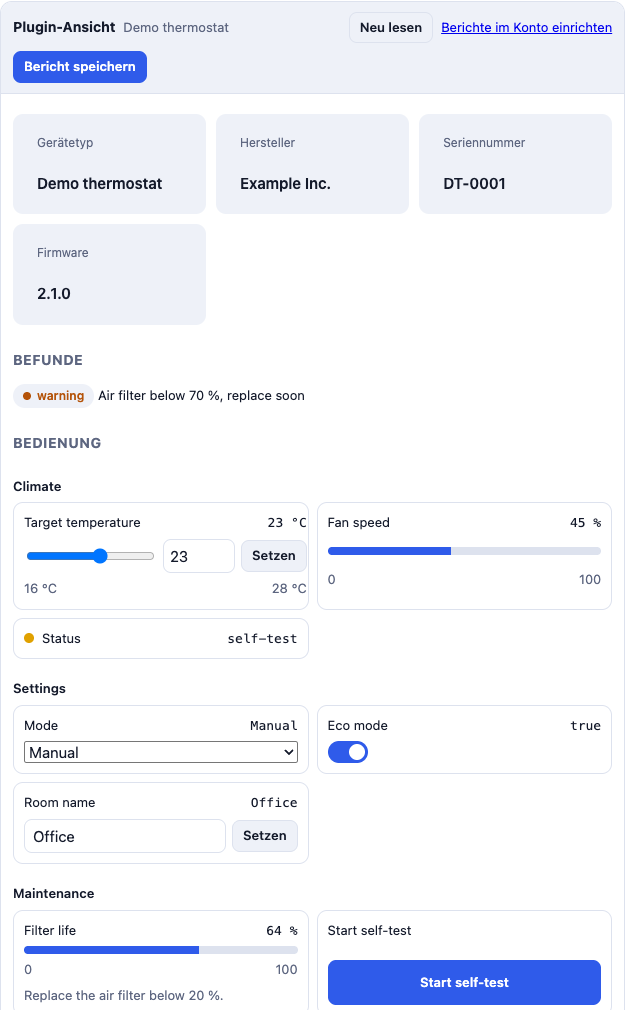Click the '16 °C' minimum label
Viewport: 626px width, 1010px height.
click(41, 588)
